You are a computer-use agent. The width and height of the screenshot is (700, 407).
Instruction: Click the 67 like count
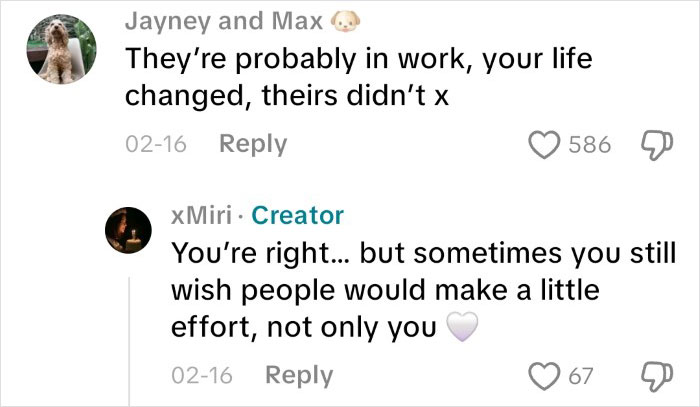[x=581, y=377]
